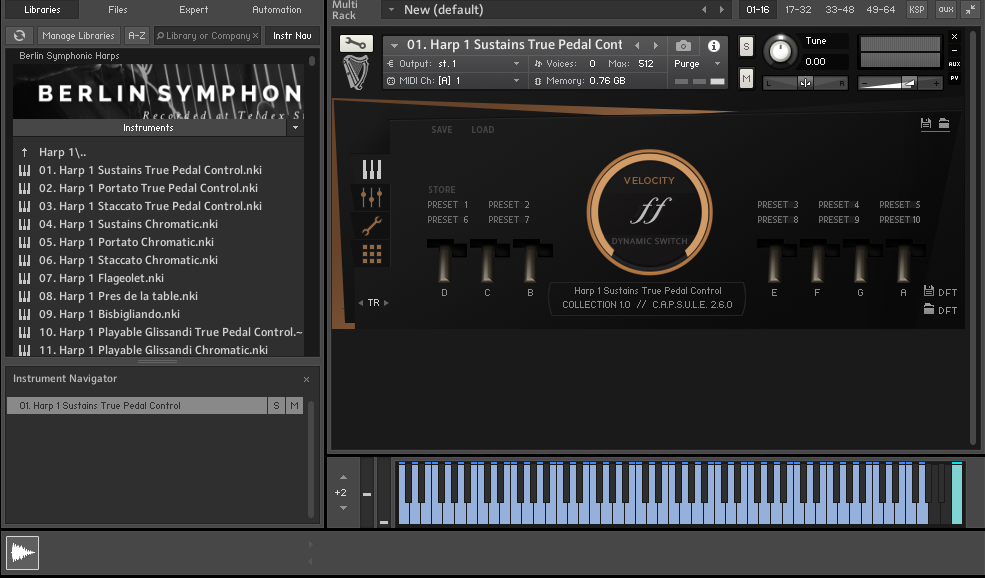
Task: Toggle the D harp pedal
Action: [444, 263]
